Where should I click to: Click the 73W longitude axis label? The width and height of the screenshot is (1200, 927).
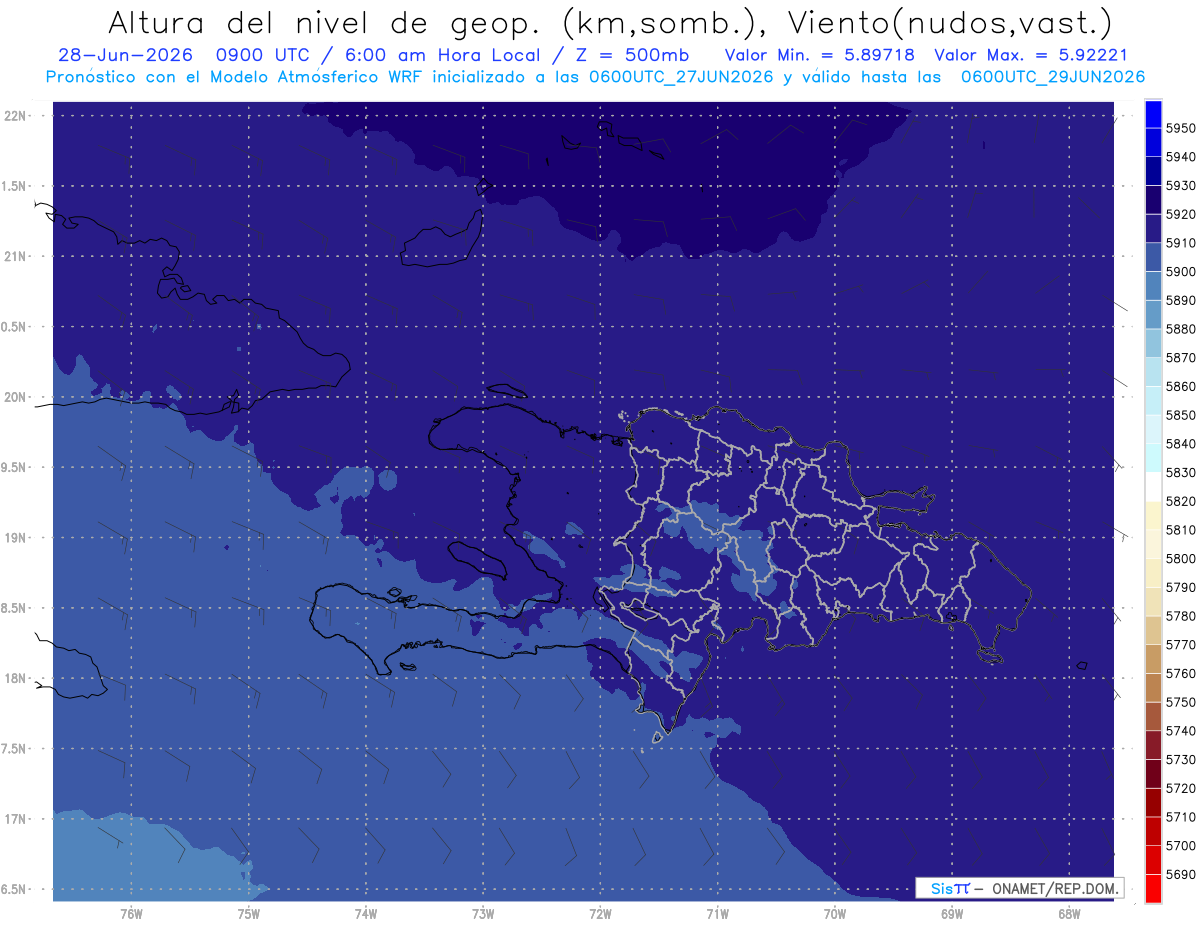[483, 913]
